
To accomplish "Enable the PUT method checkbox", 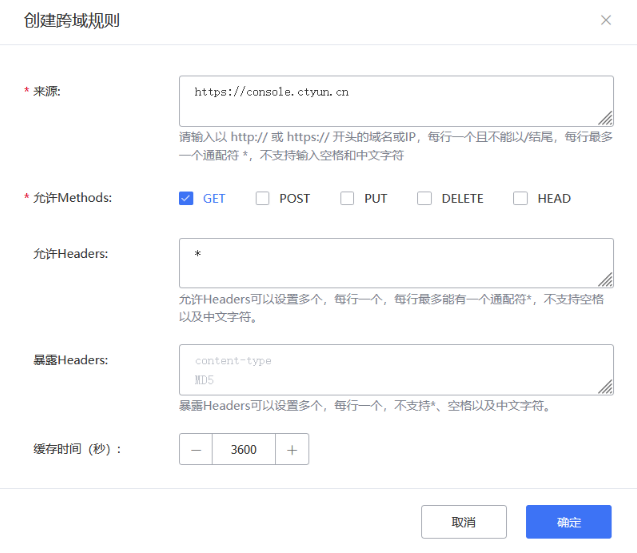I will point(347,198).
